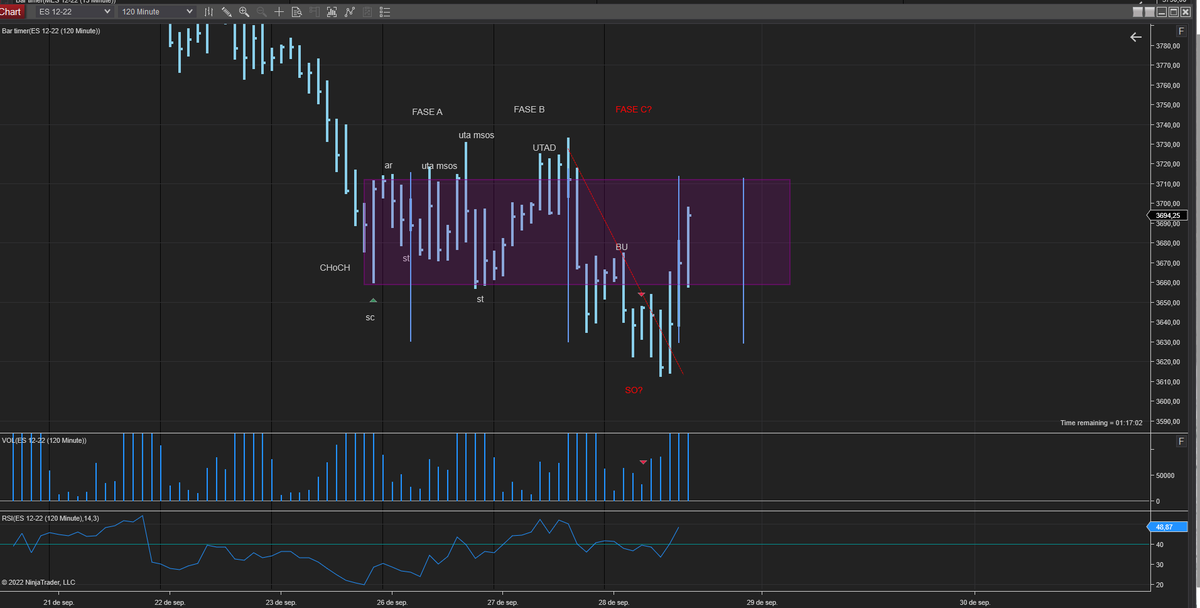Open the Indicators toolbar icon
The width and height of the screenshot is (1200, 608).
(350, 12)
